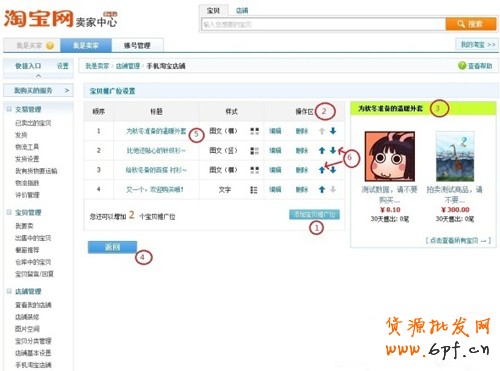The image size is (500, 371).
Task: Click row 1 horizontal grid style icon
Action: tap(254, 131)
